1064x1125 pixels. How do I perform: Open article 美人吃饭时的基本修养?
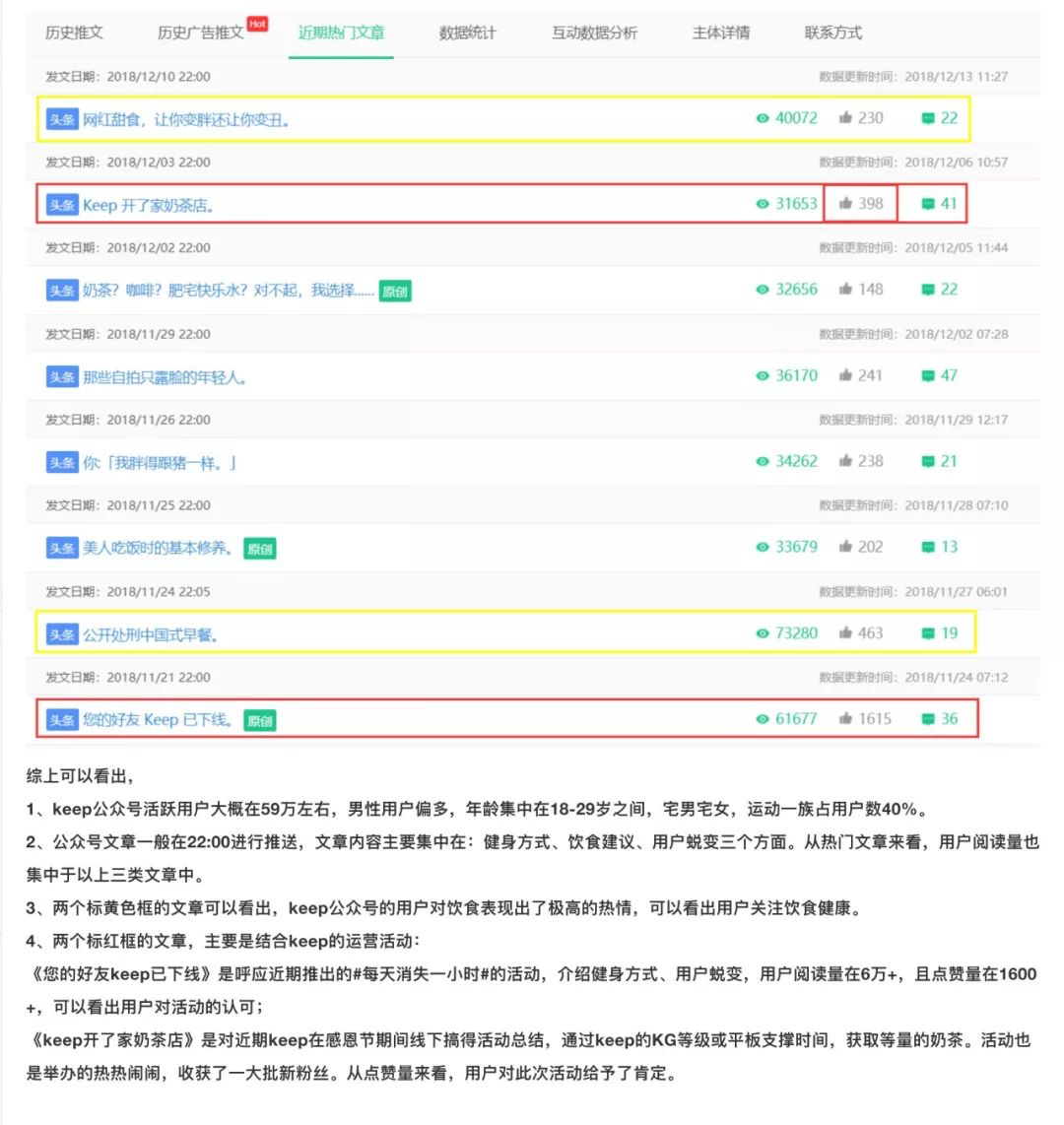tap(158, 548)
